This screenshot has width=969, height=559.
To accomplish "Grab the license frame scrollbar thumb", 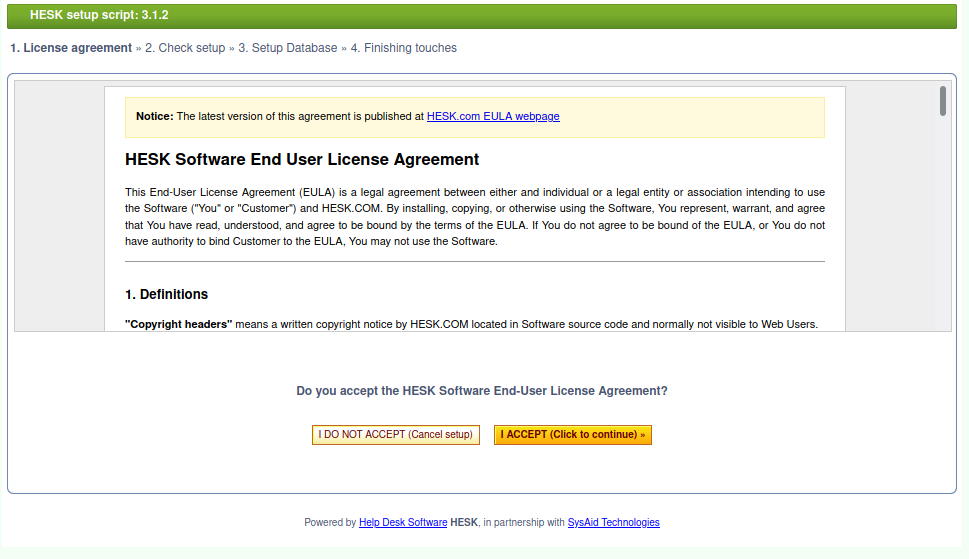I will coord(942,101).
